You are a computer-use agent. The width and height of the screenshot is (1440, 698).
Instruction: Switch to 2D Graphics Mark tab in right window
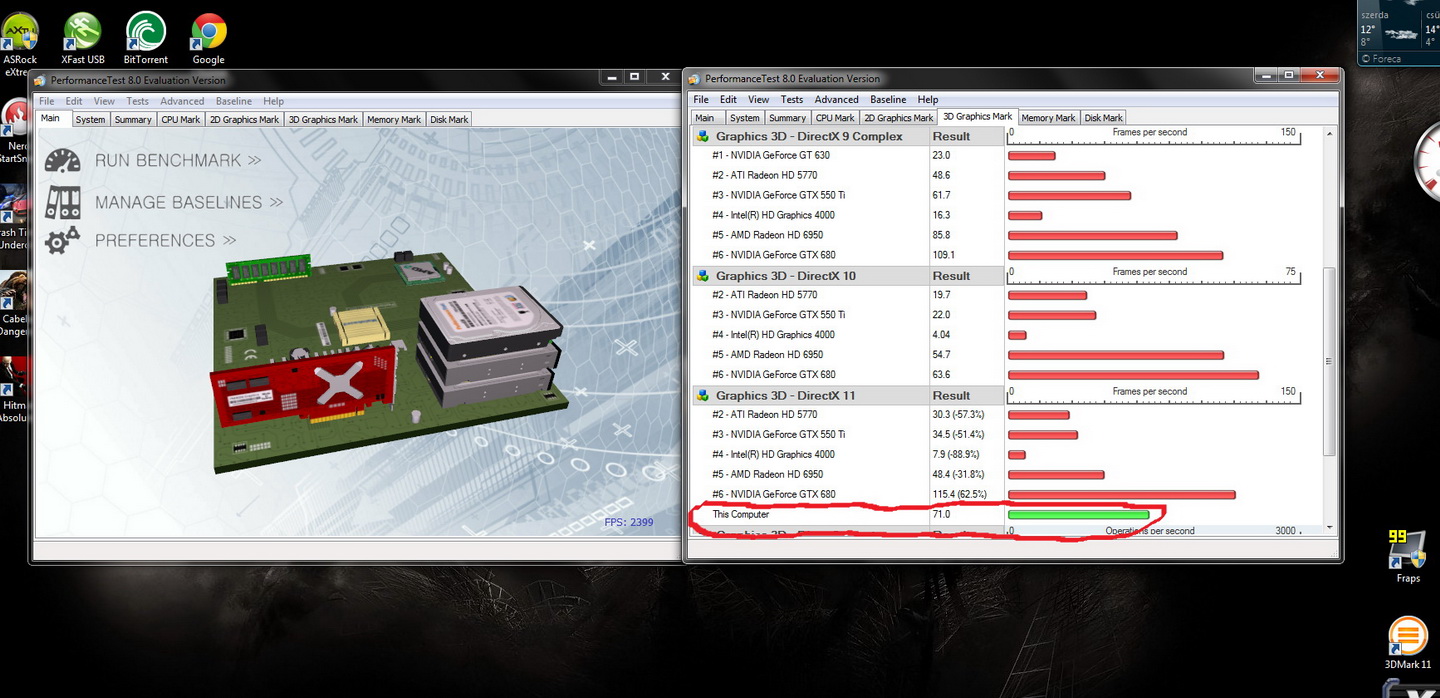point(898,117)
